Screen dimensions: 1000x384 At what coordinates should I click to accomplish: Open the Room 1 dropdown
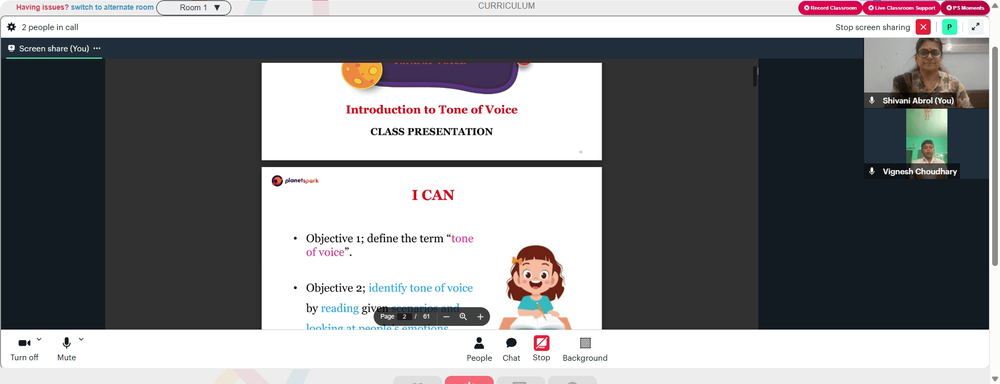coord(194,8)
